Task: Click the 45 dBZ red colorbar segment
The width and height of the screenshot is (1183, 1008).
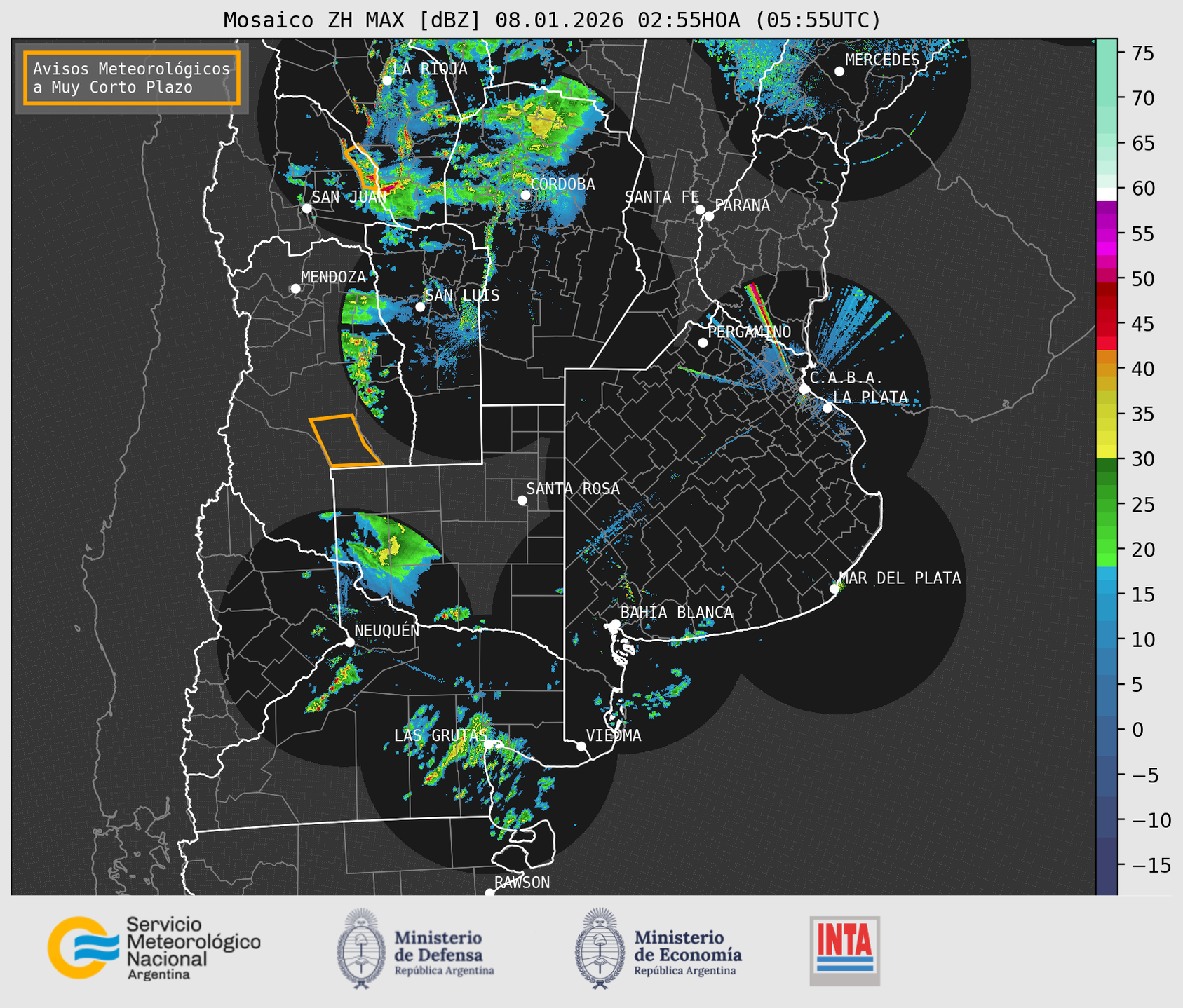Action: coord(1107,324)
